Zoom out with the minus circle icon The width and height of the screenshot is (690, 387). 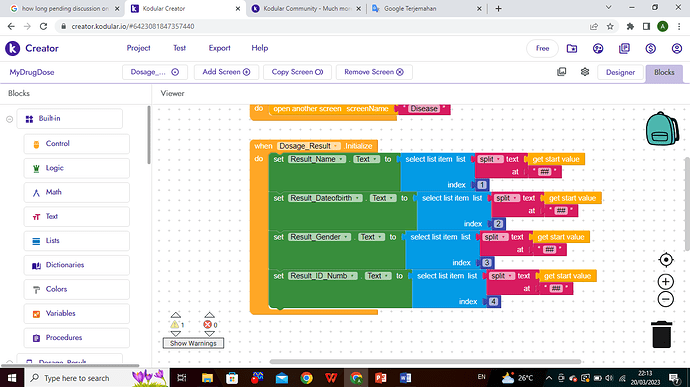point(666,299)
